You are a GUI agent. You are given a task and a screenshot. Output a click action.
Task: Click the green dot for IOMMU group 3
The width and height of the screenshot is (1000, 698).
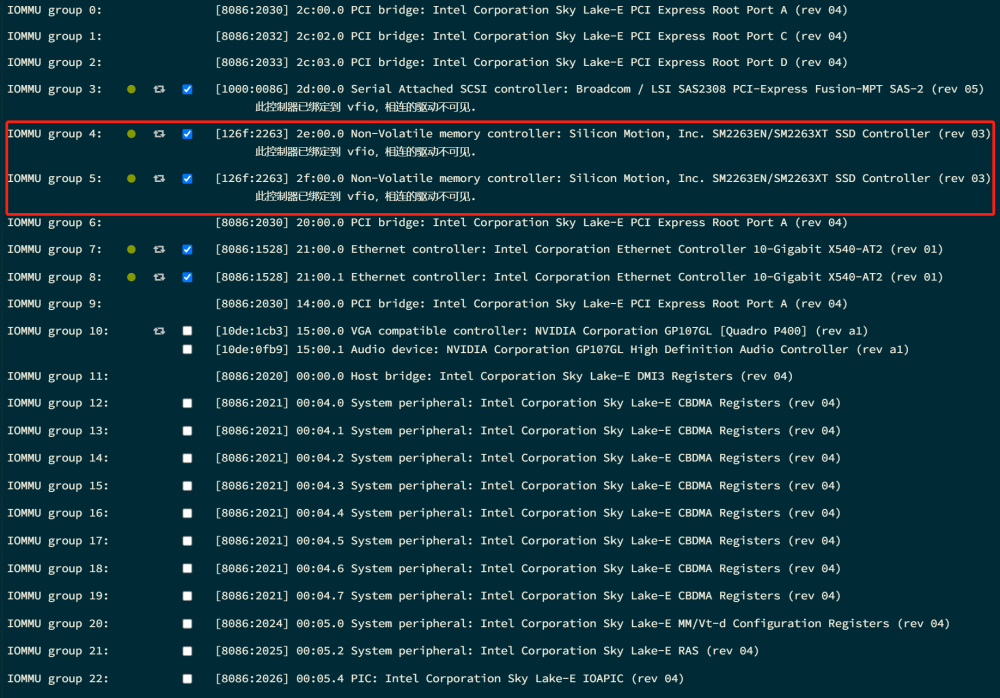click(x=131, y=89)
